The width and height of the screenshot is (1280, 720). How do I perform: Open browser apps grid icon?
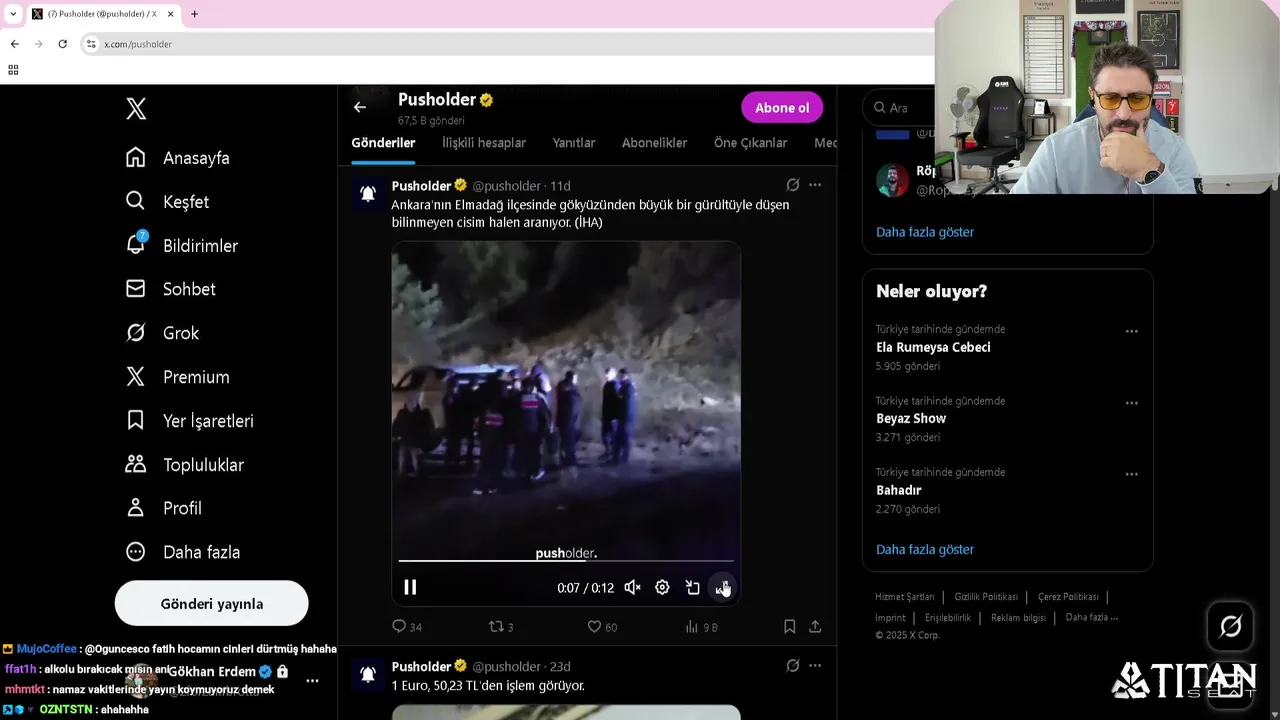tap(13, 70)
